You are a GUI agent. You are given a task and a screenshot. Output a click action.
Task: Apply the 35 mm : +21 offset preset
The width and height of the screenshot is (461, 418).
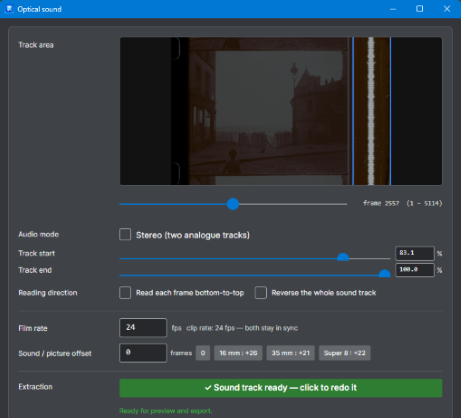click(x=290, y=353)
